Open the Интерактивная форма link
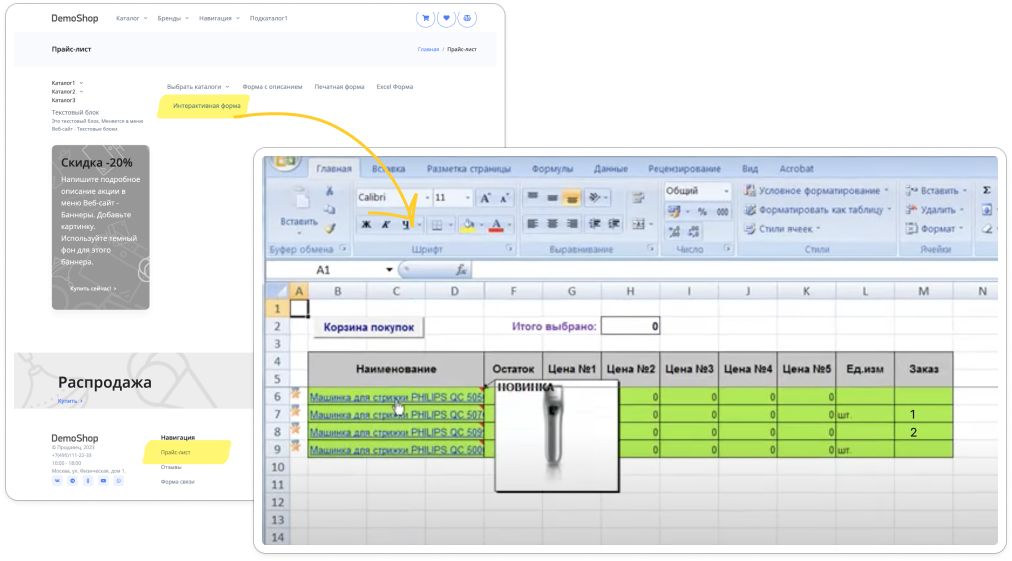Screen dimensions: 1012x561 click(x=207, y=106)
